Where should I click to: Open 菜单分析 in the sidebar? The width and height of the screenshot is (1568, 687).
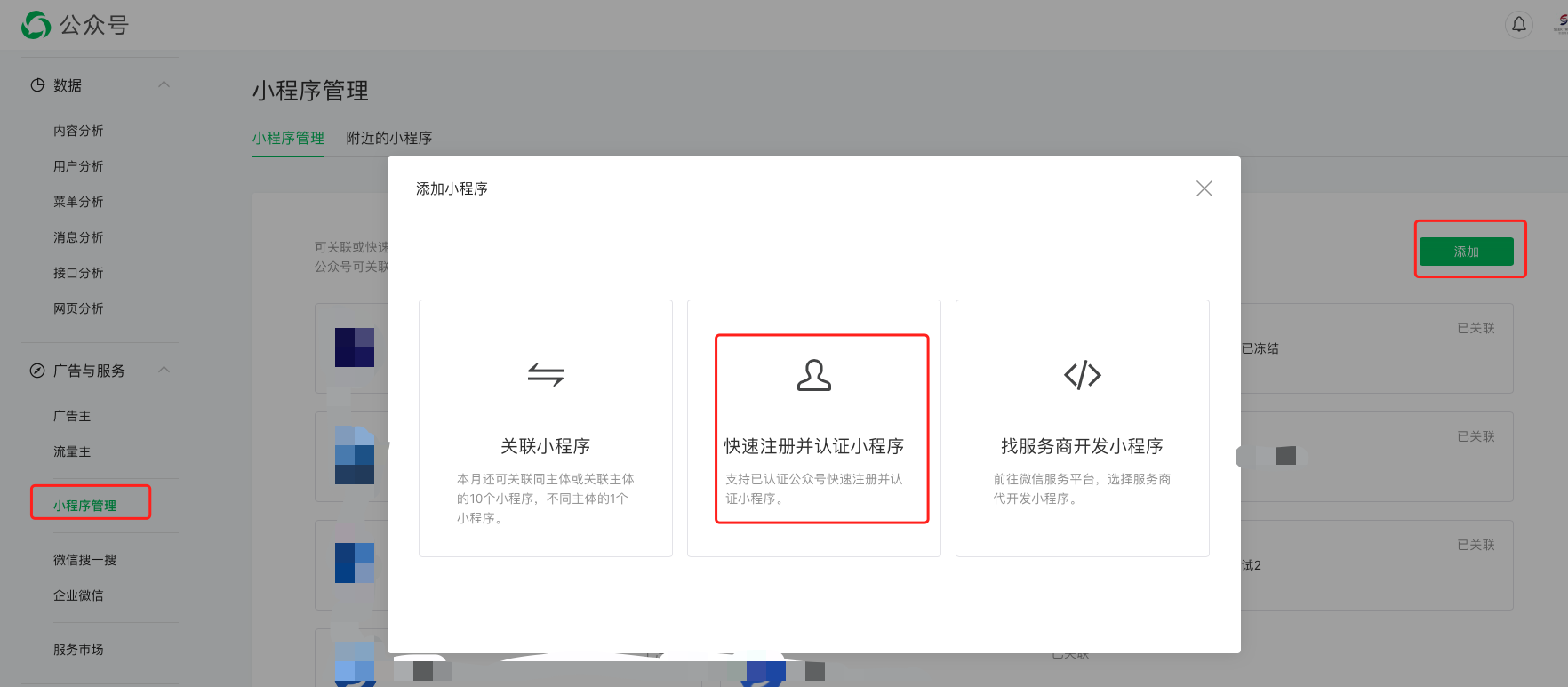tap(78, 202)
